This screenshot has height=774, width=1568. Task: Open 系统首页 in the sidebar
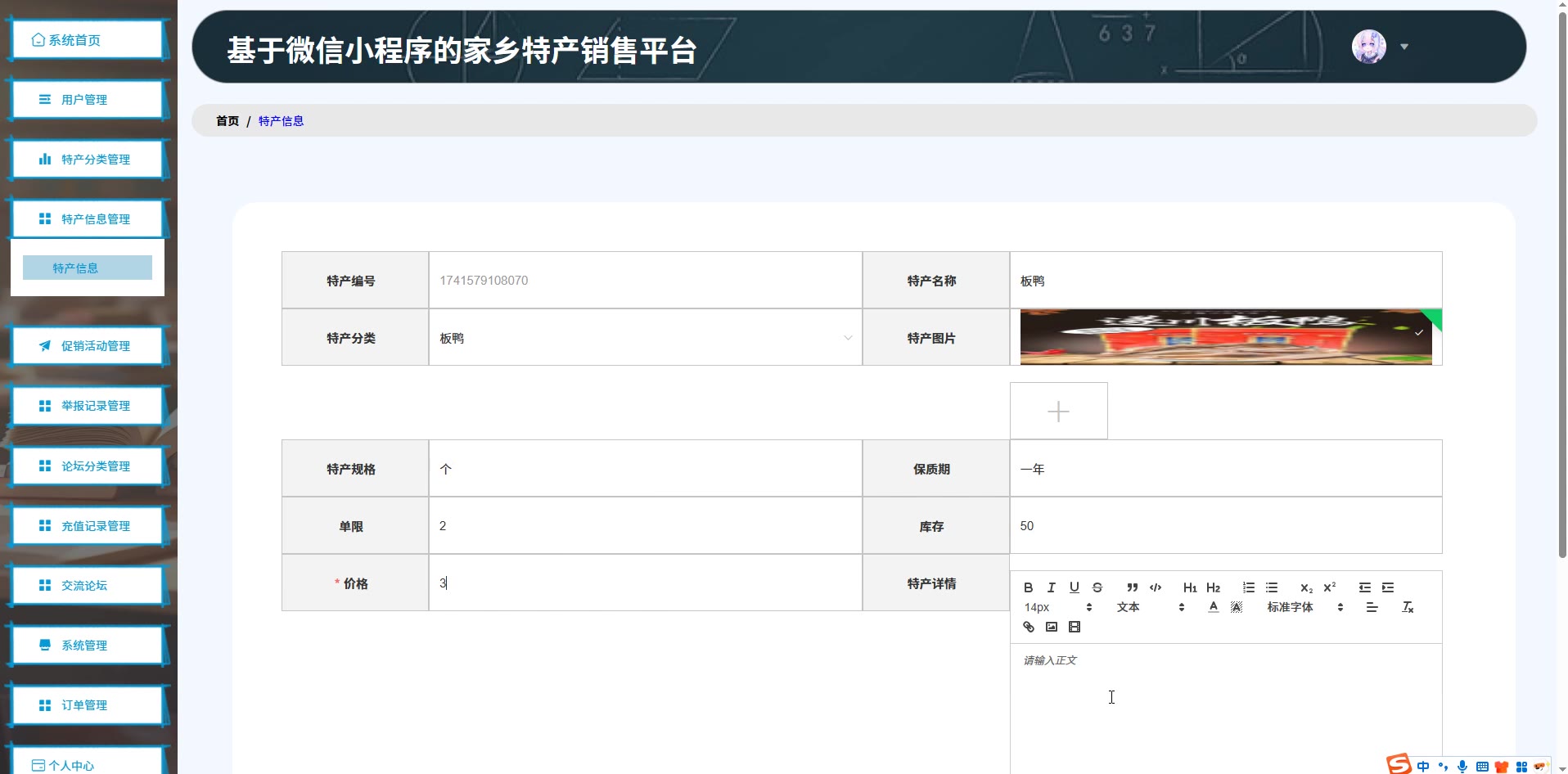(88, 39)
